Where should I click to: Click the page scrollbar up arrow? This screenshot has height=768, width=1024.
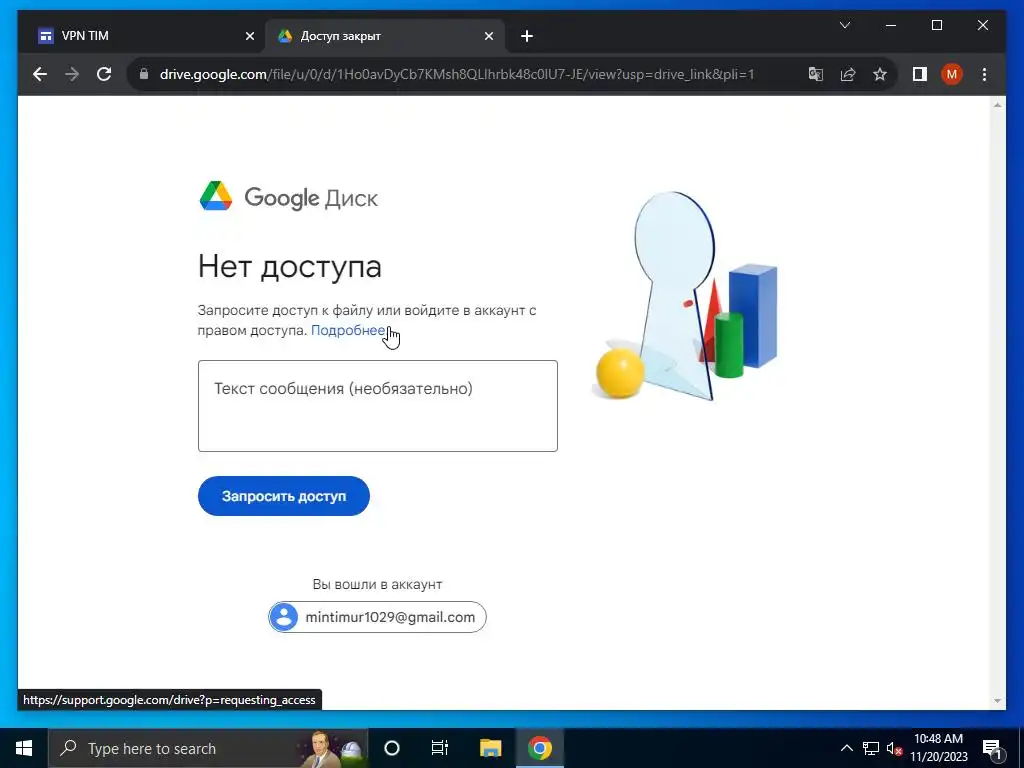point(997,105)
